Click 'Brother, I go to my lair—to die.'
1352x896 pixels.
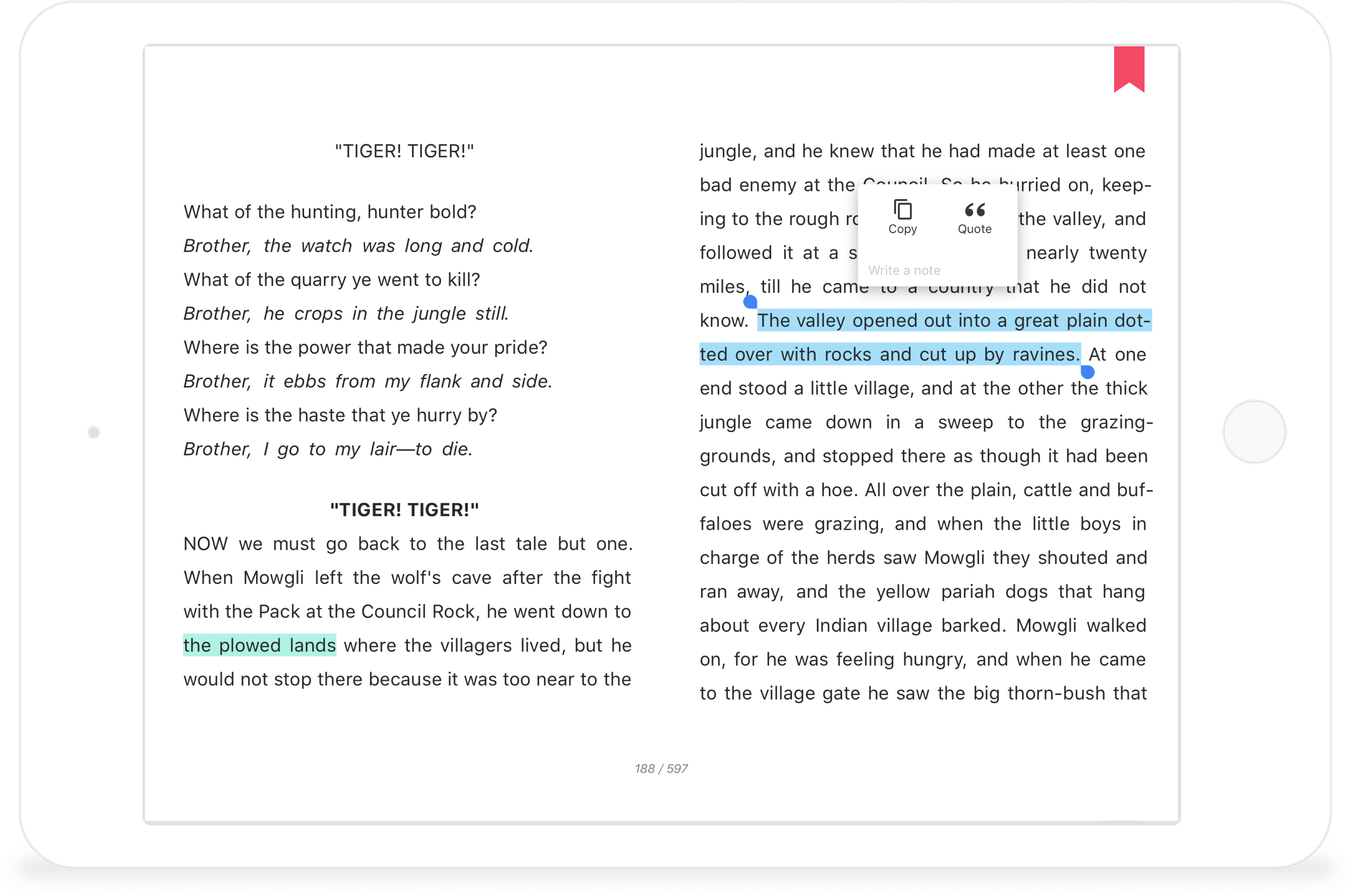328,449
